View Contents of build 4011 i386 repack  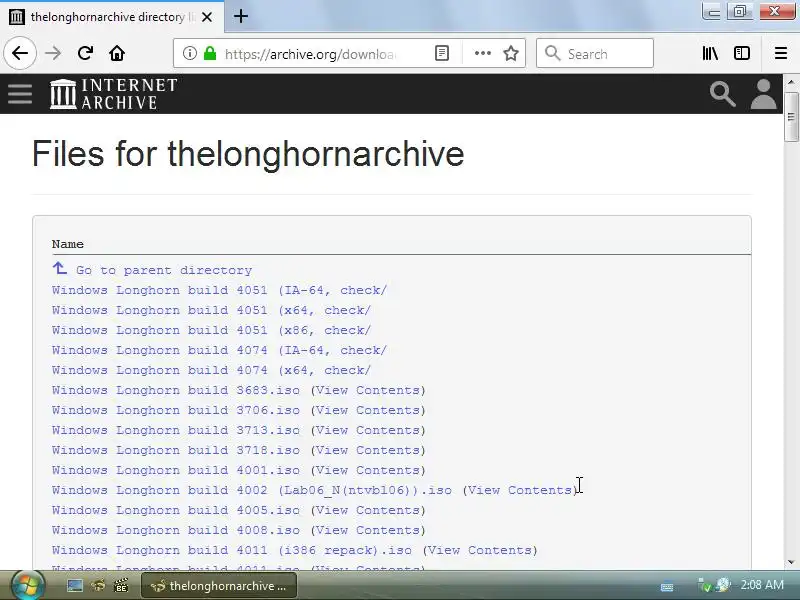[x=481, y=551]
